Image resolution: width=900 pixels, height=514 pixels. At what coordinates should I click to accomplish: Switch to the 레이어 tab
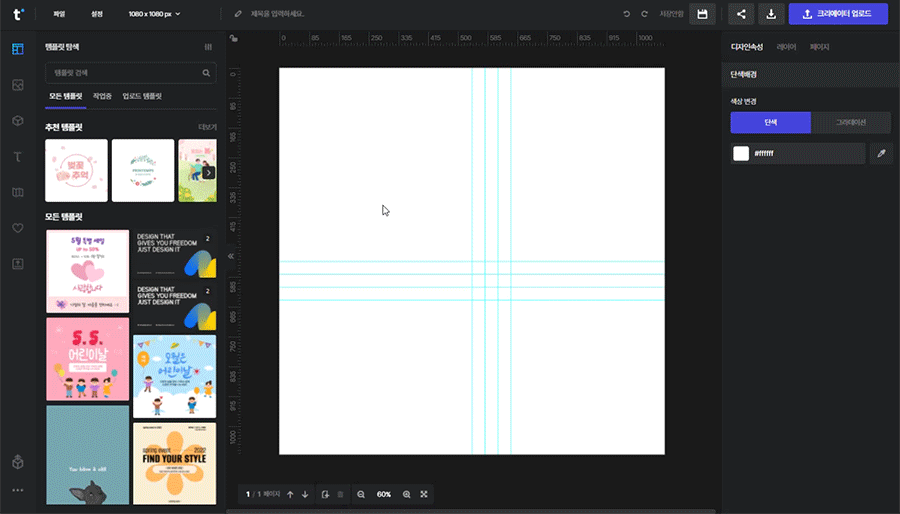[787, 47]
